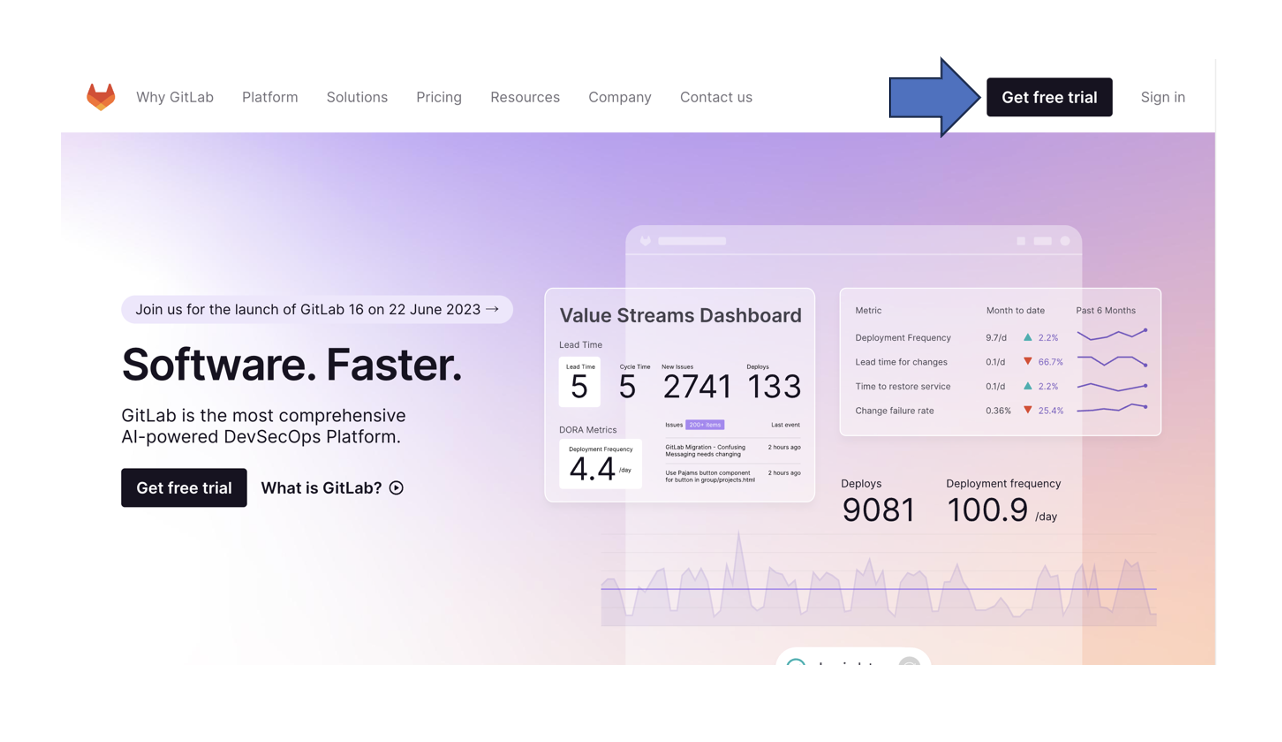
Task: Click Contact us in the navigation
Action: tap(716, 97)
